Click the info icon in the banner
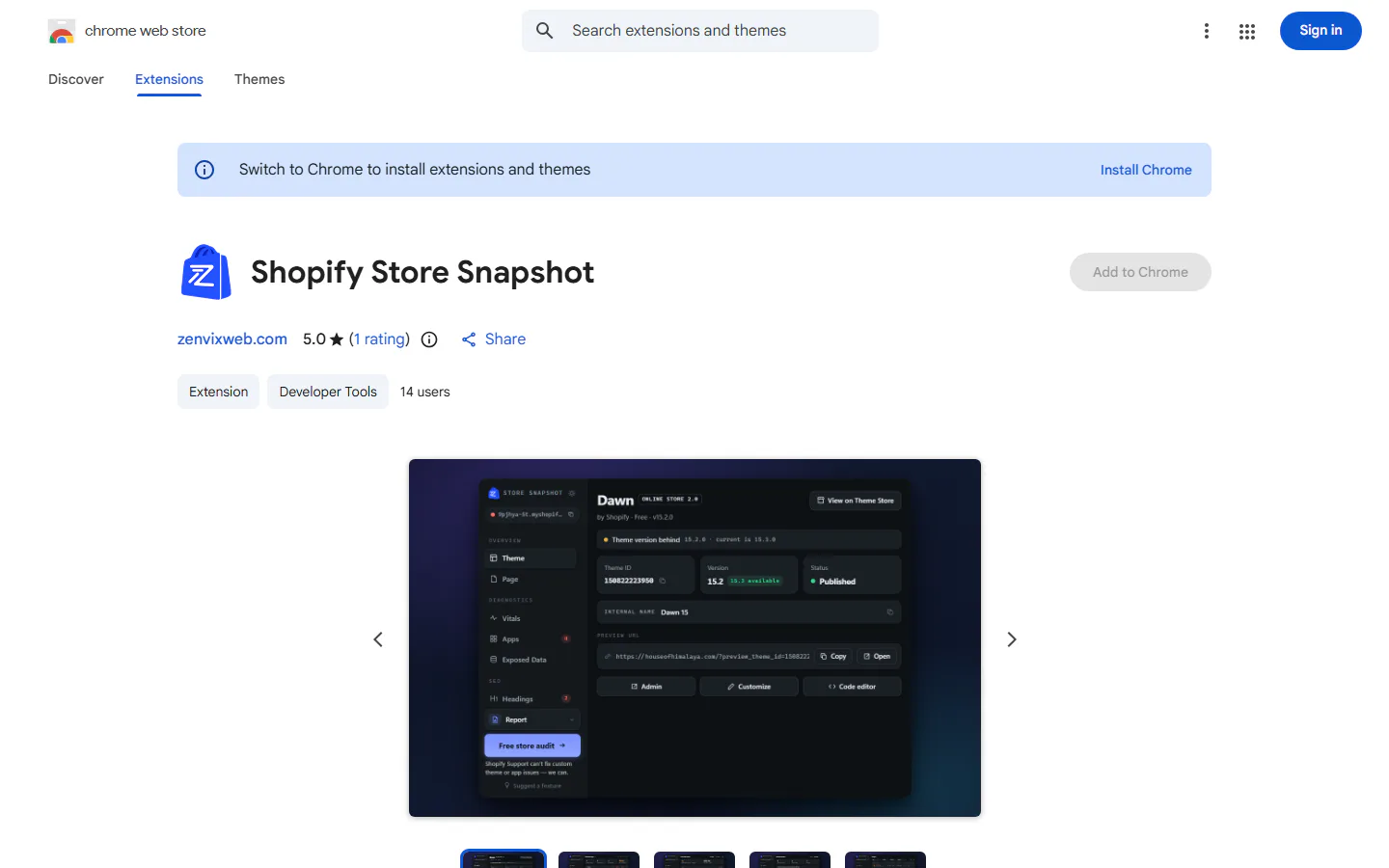The width and height of the screenshot is (1389, 868). click(x=204, y=170)
